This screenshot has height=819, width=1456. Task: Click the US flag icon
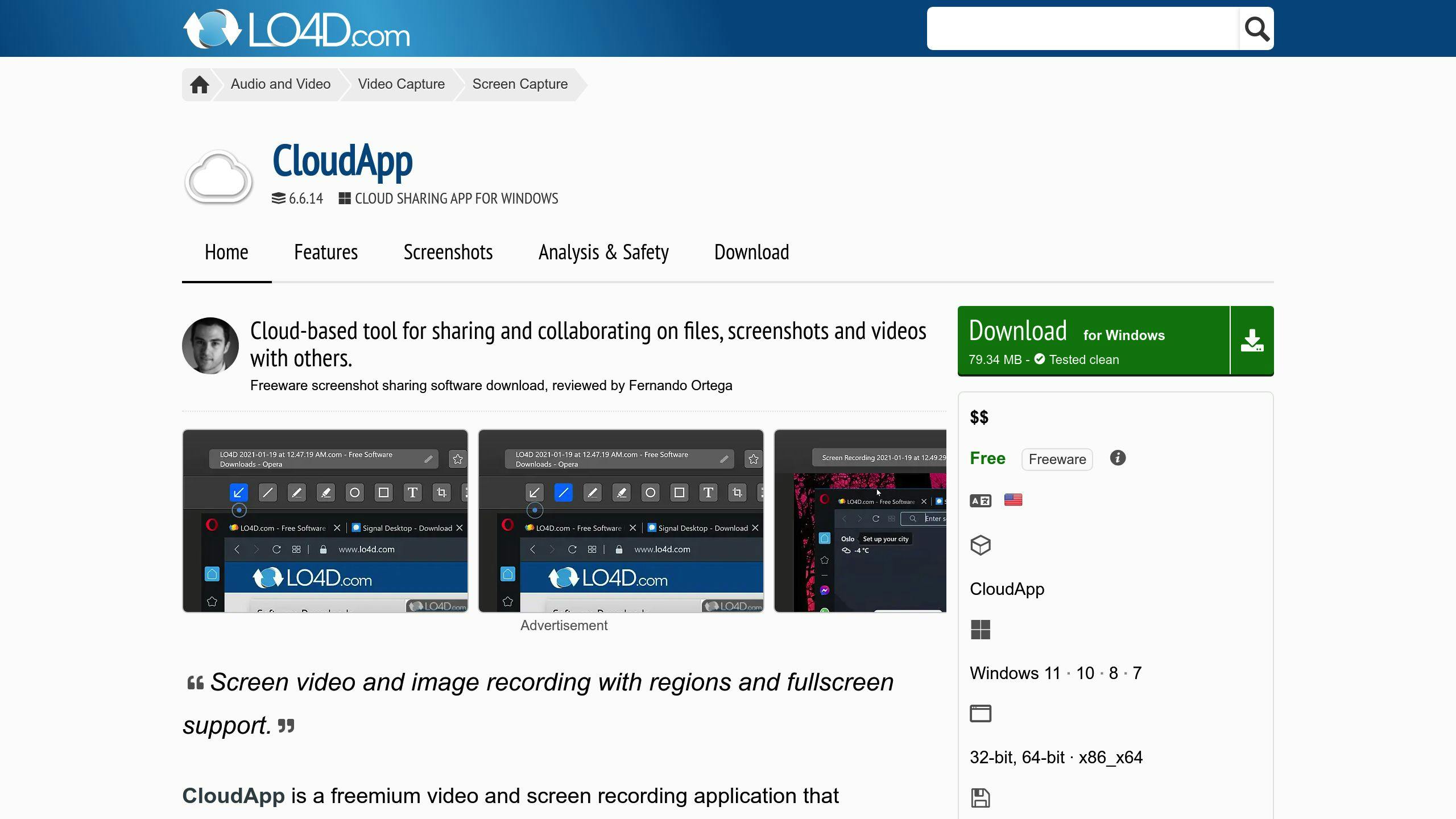click(x=1013, y=500)
